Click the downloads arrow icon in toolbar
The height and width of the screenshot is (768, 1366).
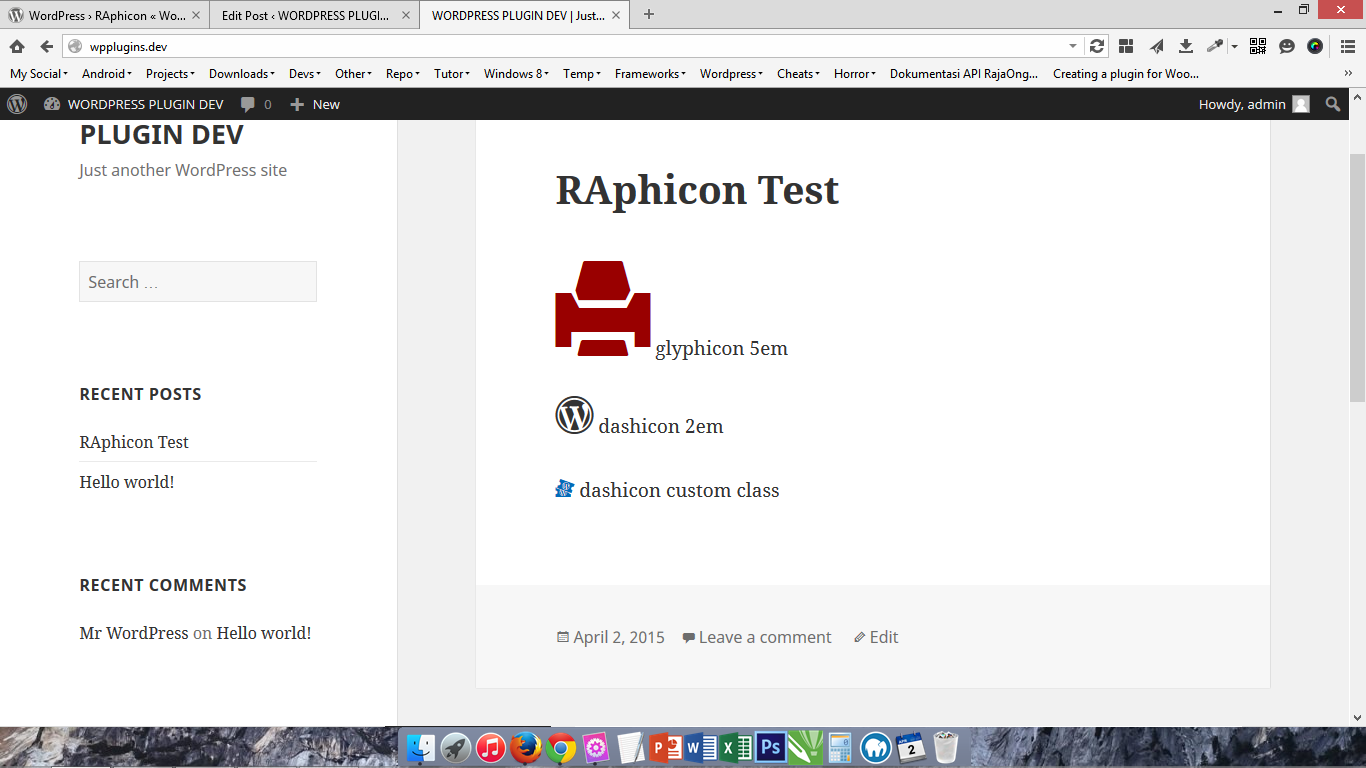(1186, 46)
